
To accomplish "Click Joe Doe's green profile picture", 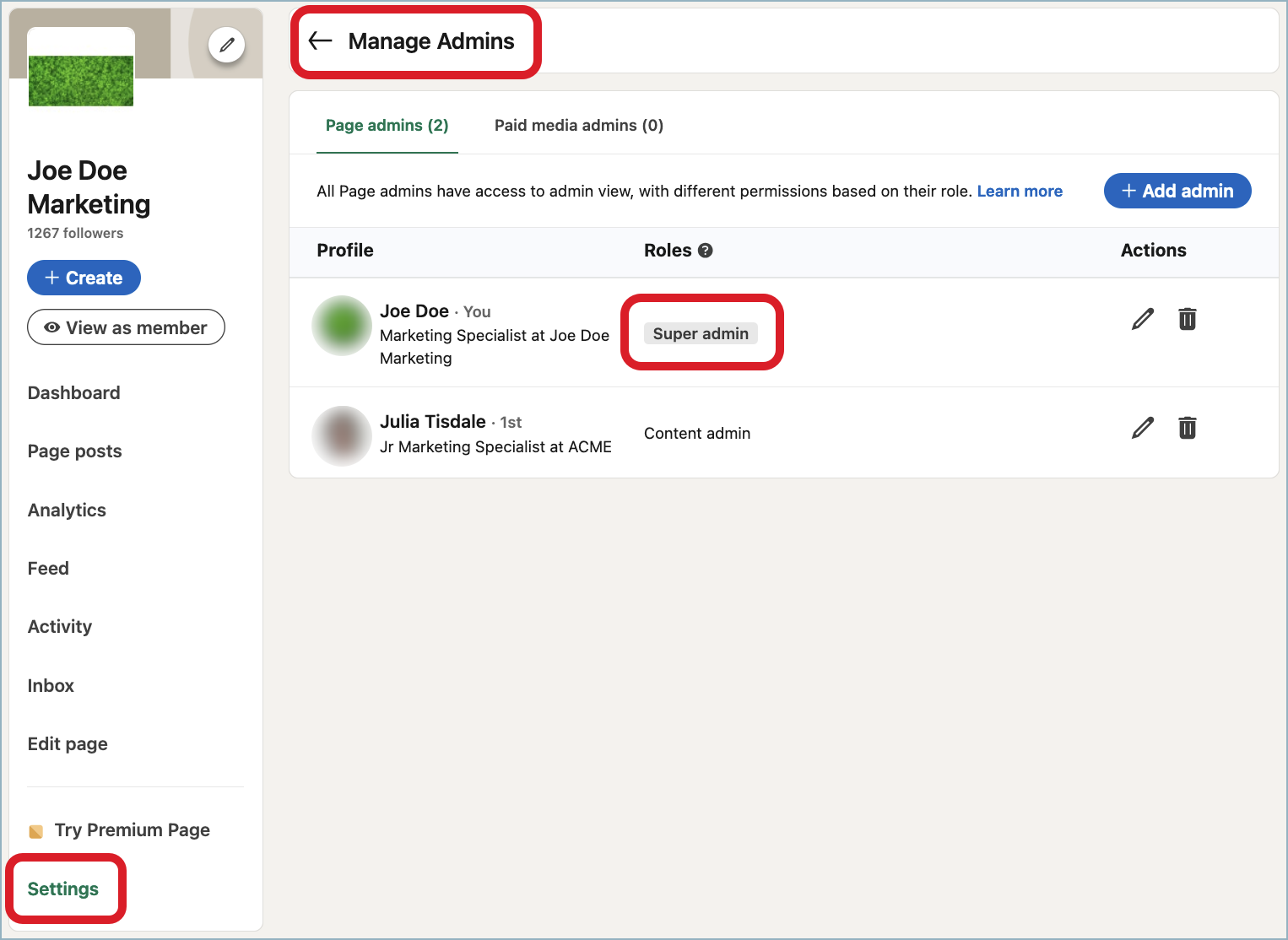I will coord(341,325).
